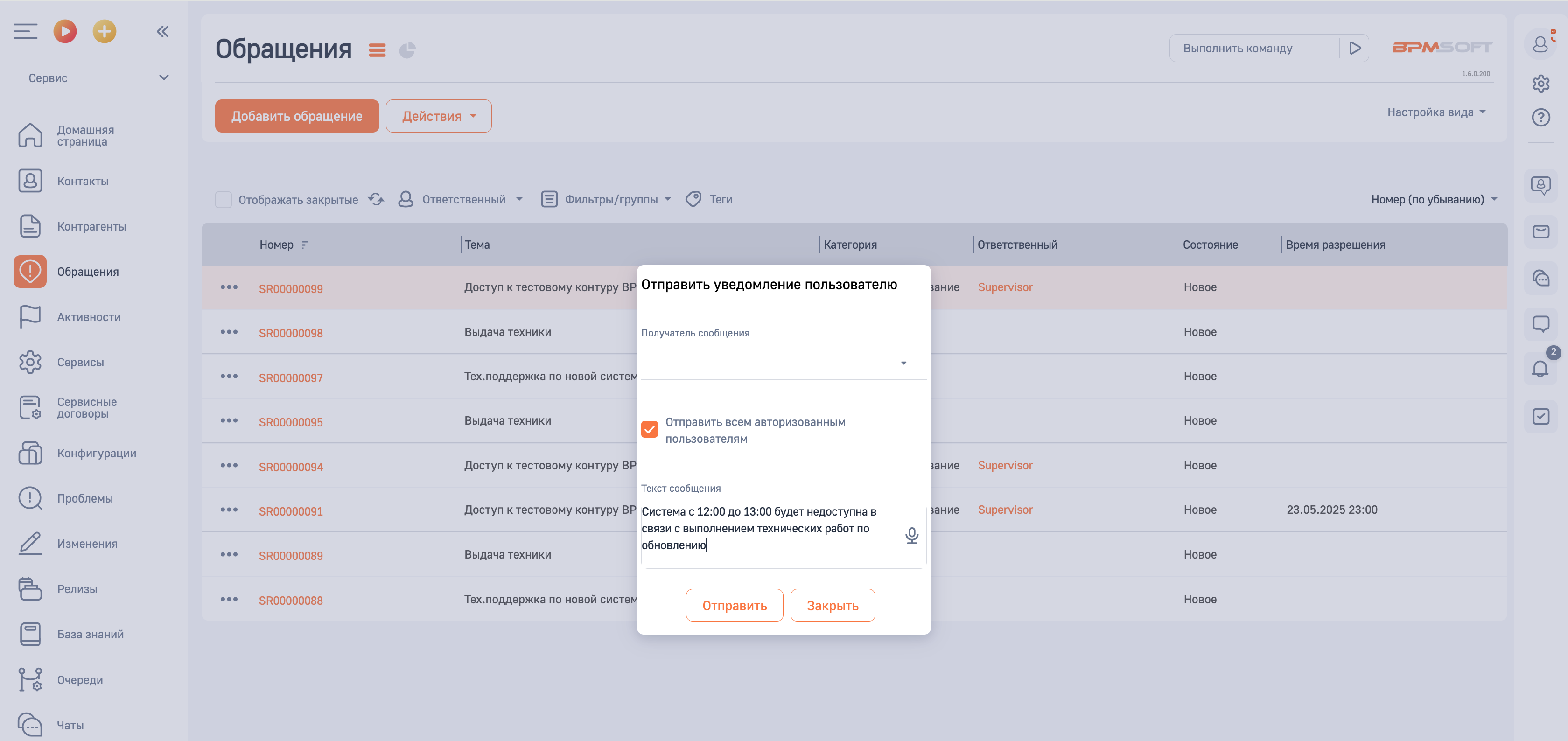Open База знаний sidebar section

coord(90,634)
